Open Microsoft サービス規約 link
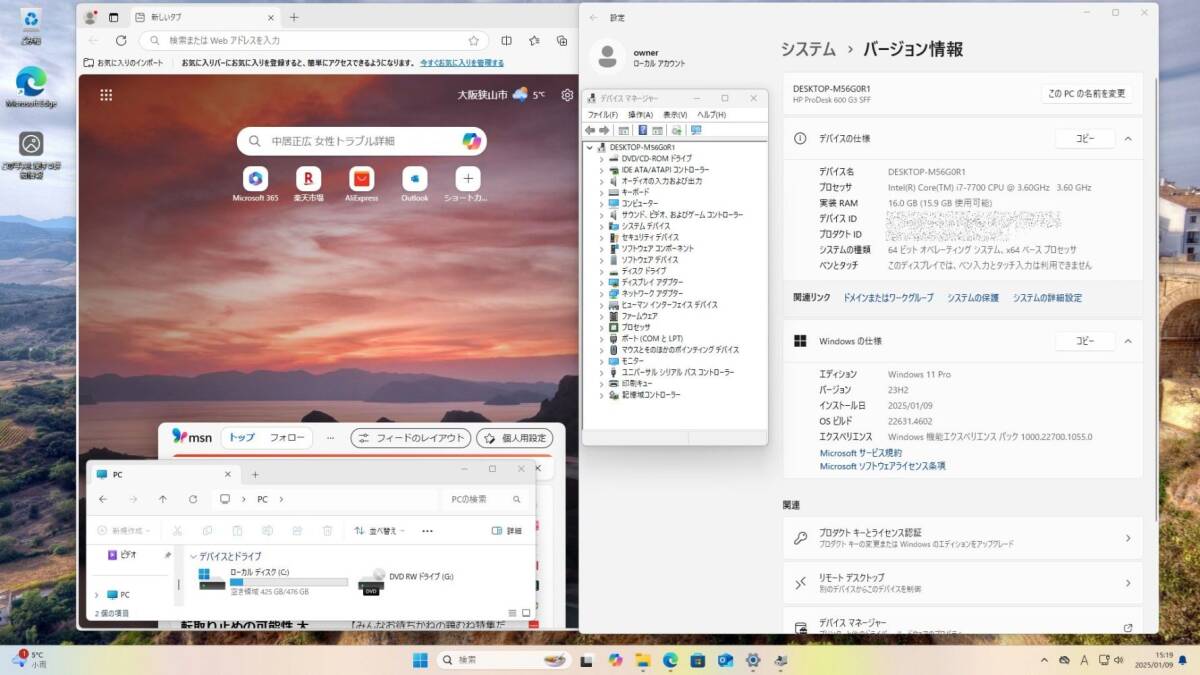The width and height of the screenshot is (1200, 675). point(861,453)
